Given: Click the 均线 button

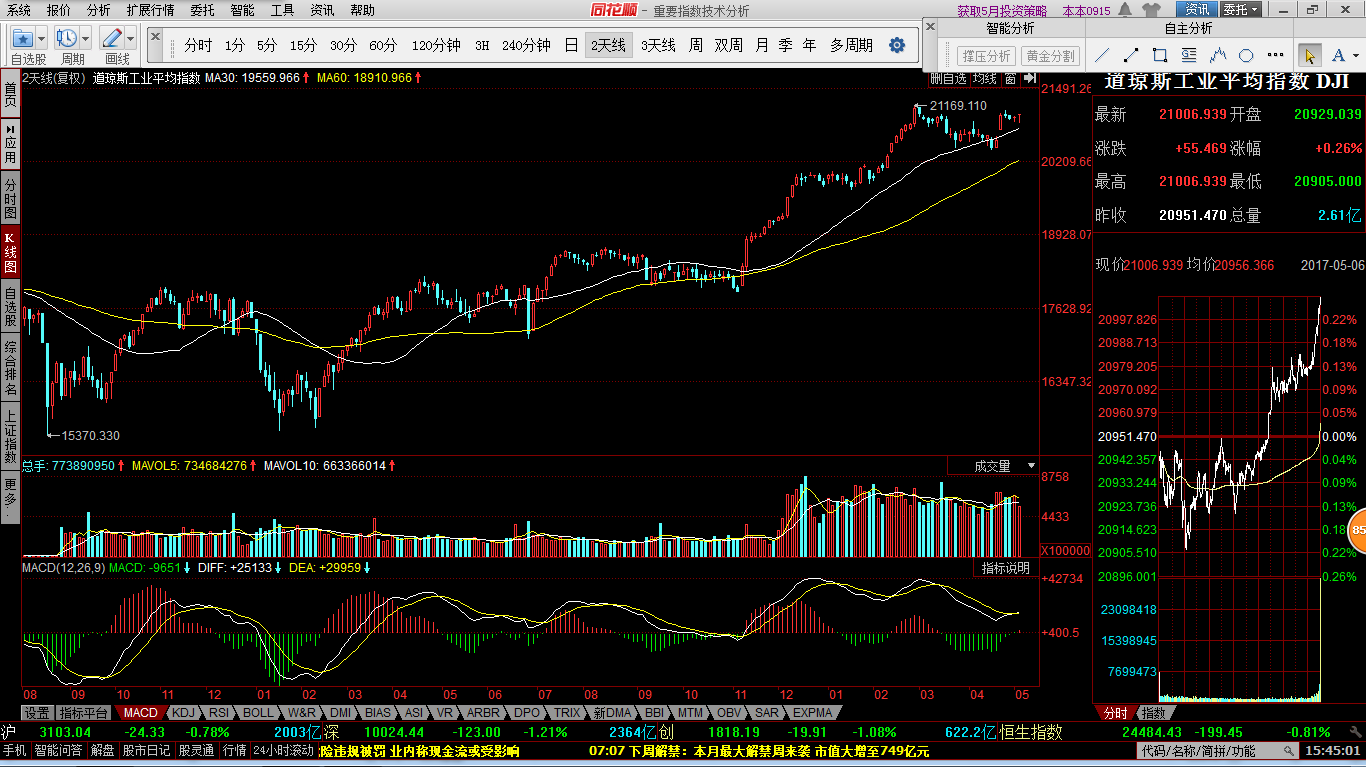Looking at the screenshot, I should (x=985, y=78).
